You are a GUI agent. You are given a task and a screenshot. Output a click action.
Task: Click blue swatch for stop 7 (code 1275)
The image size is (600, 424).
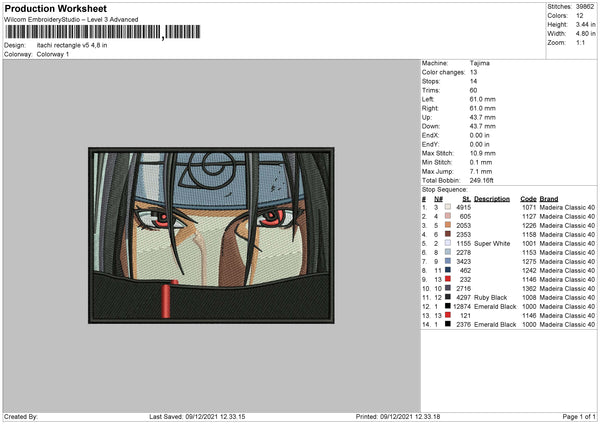(448, 261)
